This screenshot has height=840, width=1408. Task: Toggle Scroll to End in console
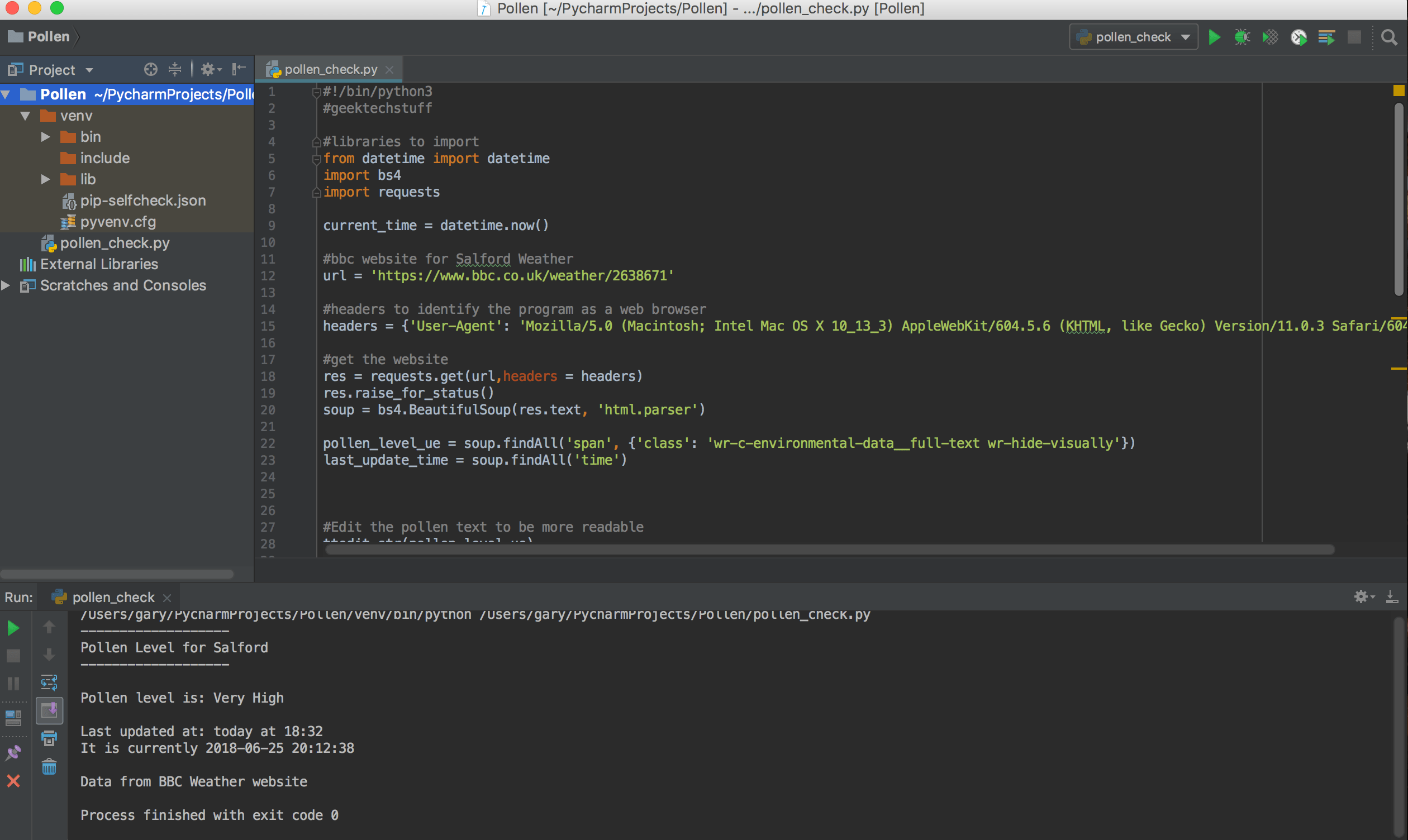[50, 712]
